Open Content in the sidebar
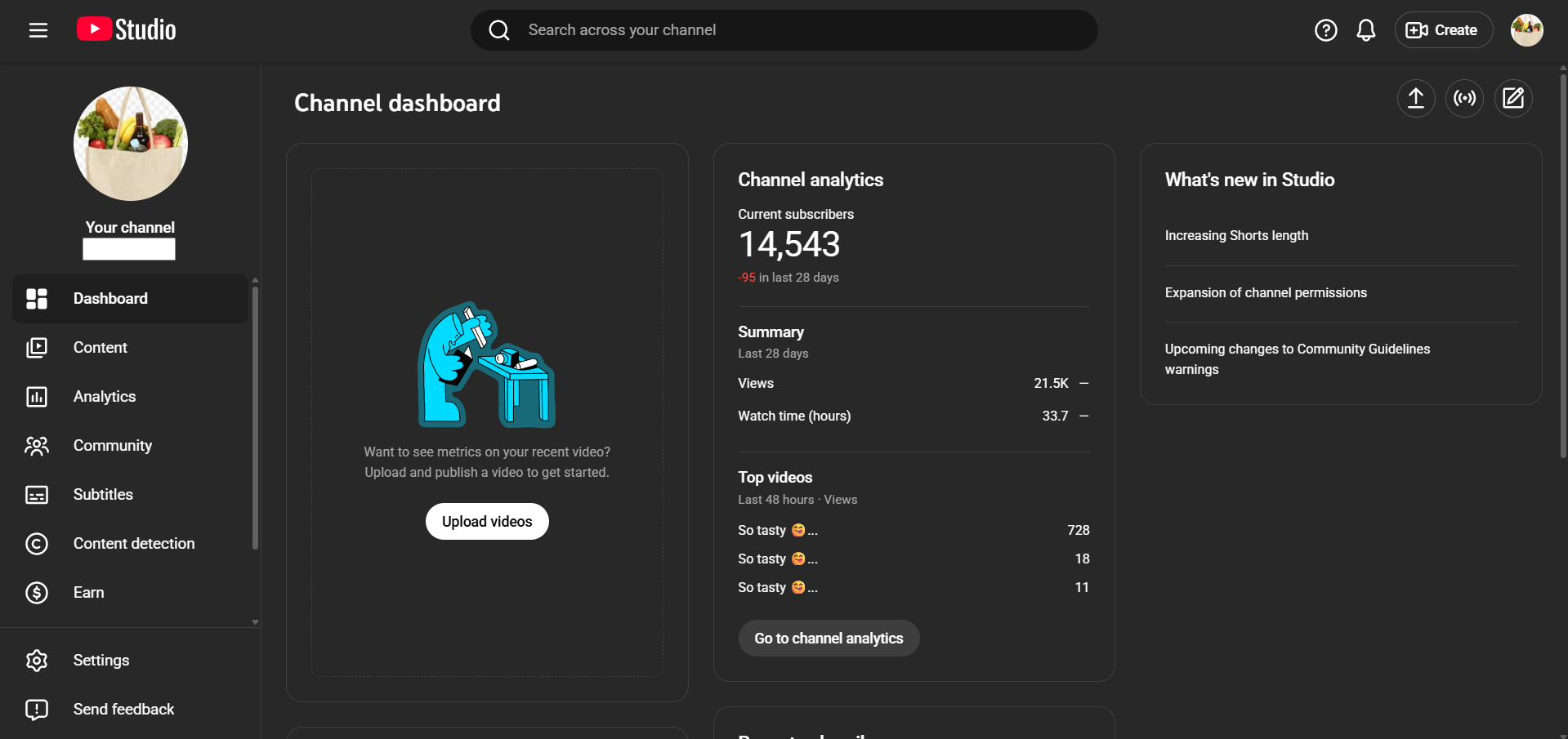Screen dimensions: 1568x739 pyautogui.click(x=101, y=348)
